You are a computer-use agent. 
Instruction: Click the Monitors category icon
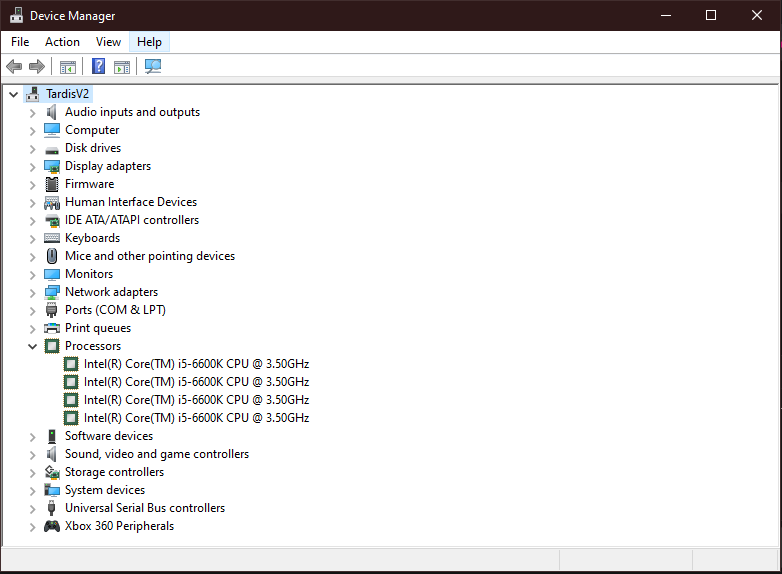coord(52,274)
